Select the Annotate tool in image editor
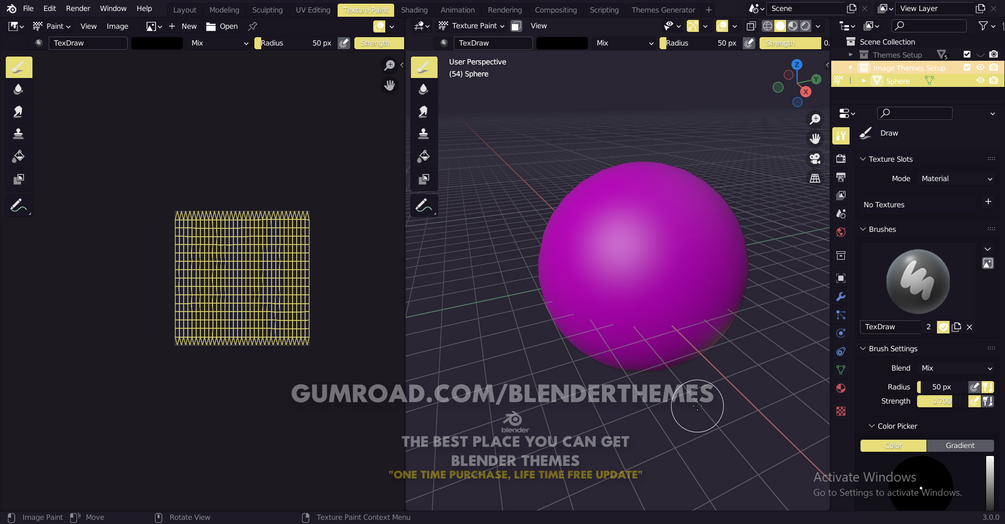Image resolution: width=1005 pixels, height=524 pixels. [19, 206]
